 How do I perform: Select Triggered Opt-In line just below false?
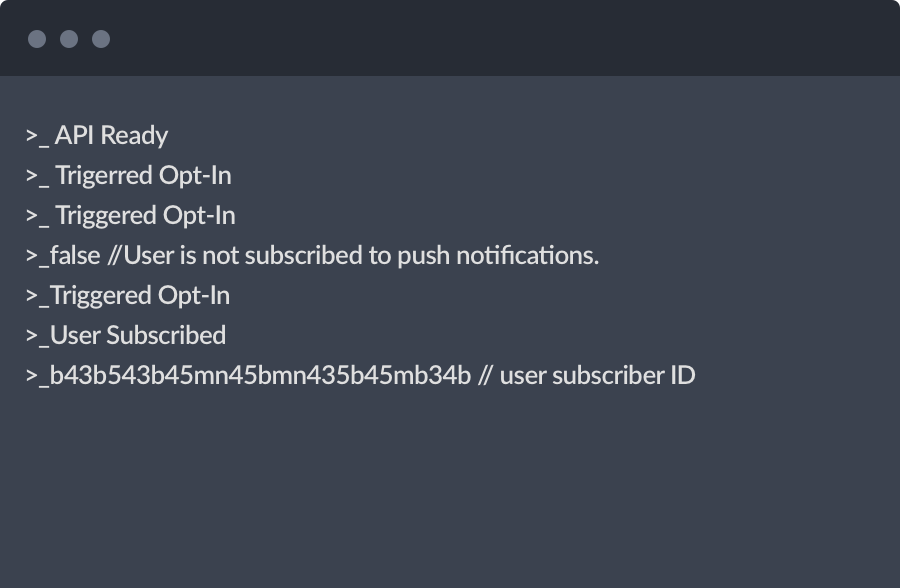click(x=128, y=296)
